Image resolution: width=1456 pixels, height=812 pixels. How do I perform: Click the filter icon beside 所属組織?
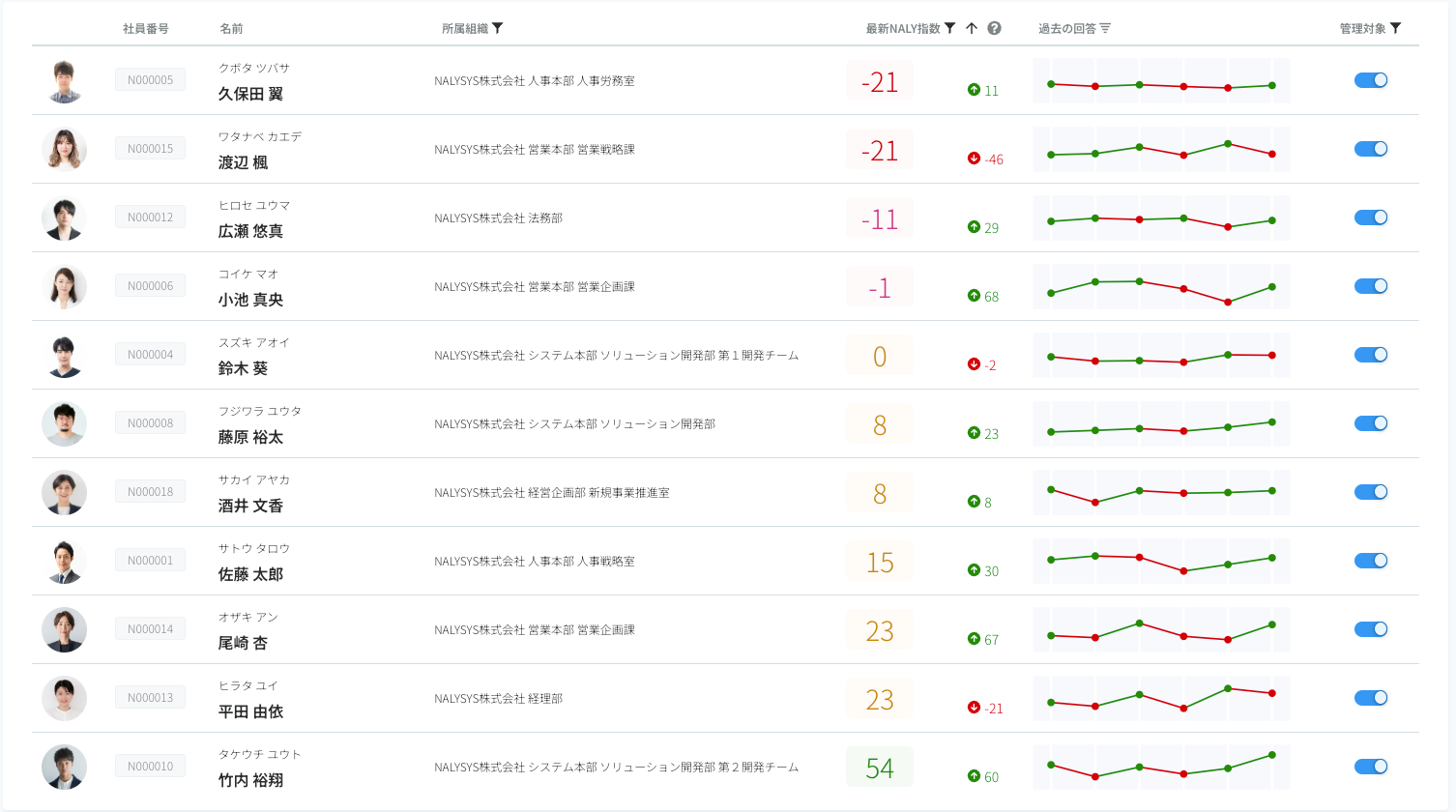(498, 28)
